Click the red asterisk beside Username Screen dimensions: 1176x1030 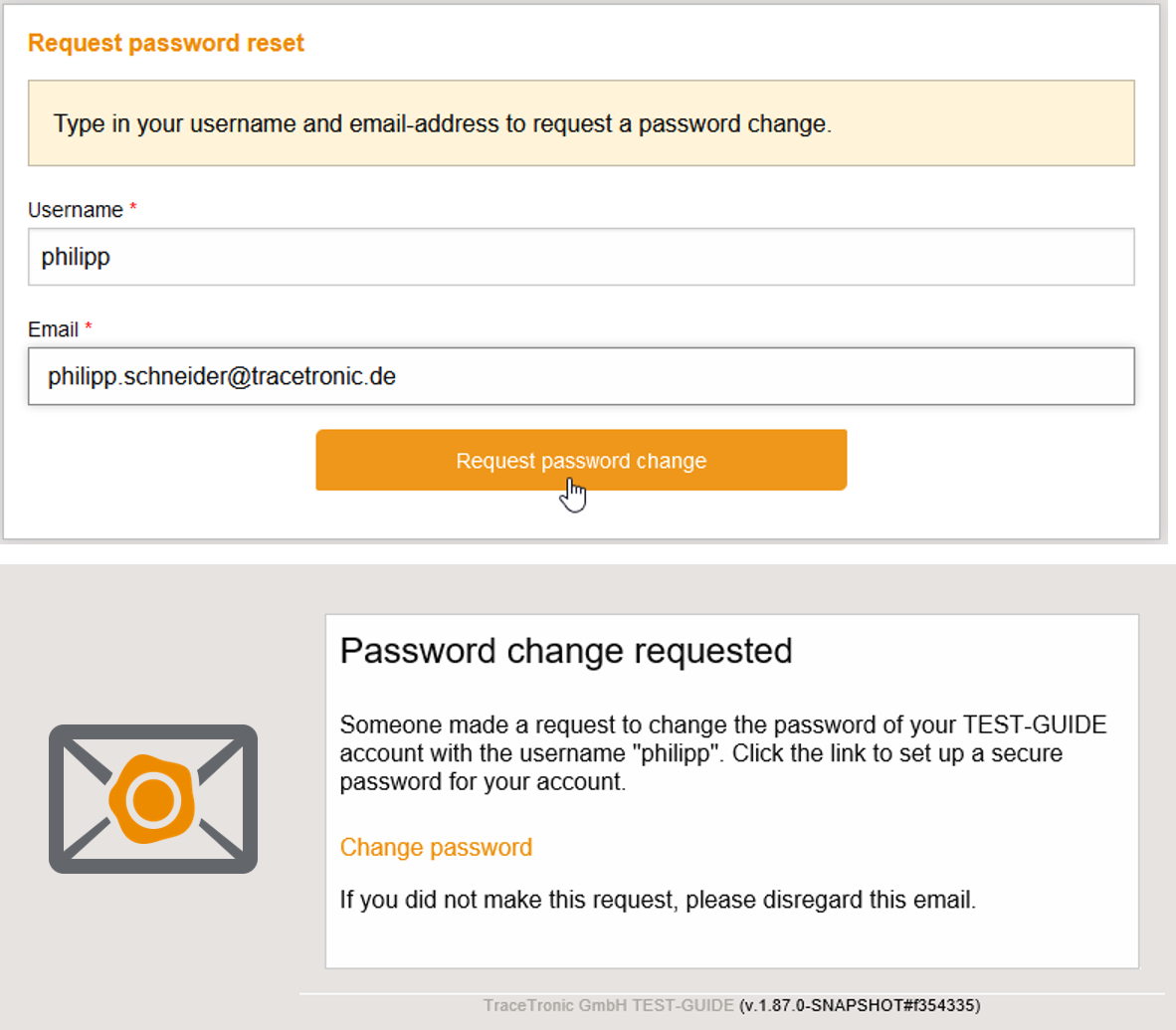click(x=133, y=209)
